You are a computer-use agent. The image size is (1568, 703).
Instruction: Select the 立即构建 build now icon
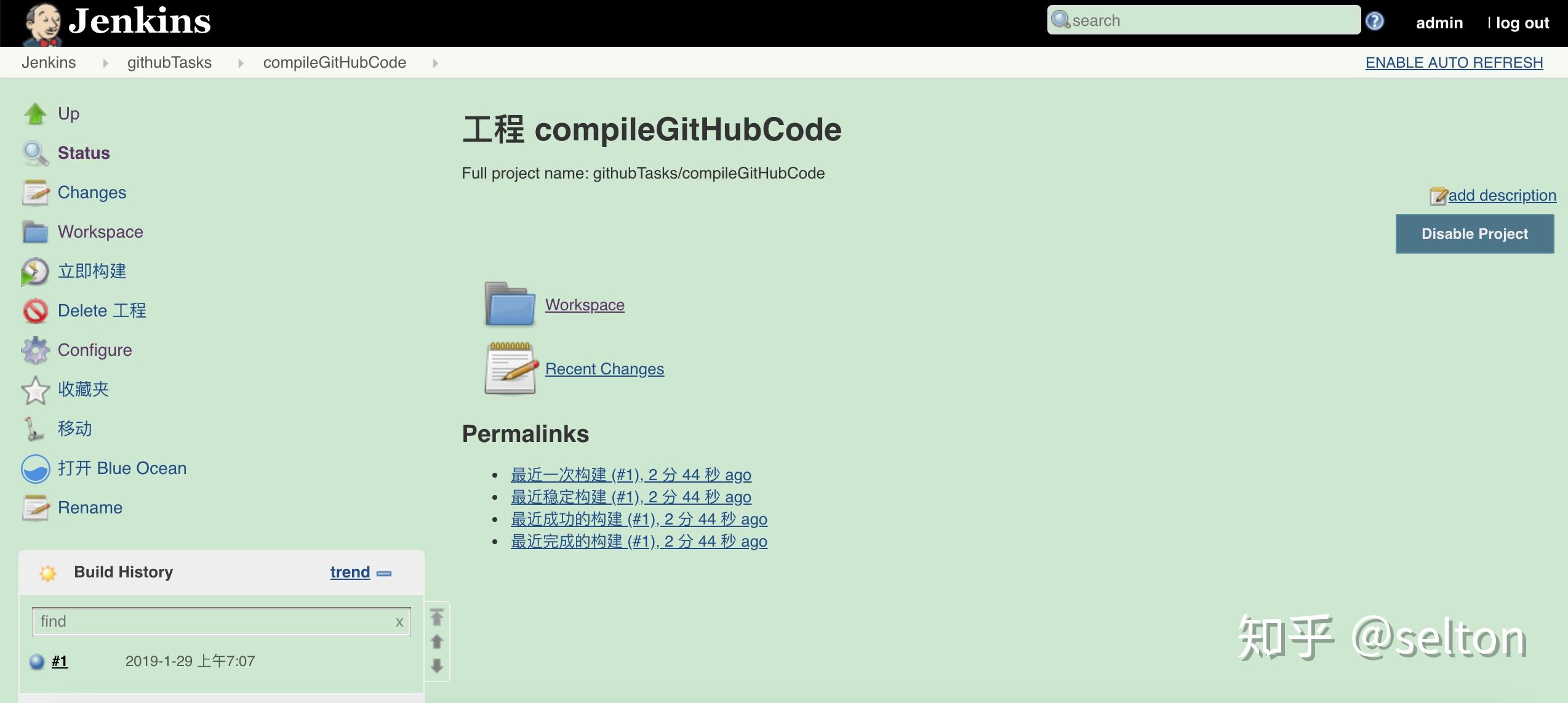pos(35,271)
